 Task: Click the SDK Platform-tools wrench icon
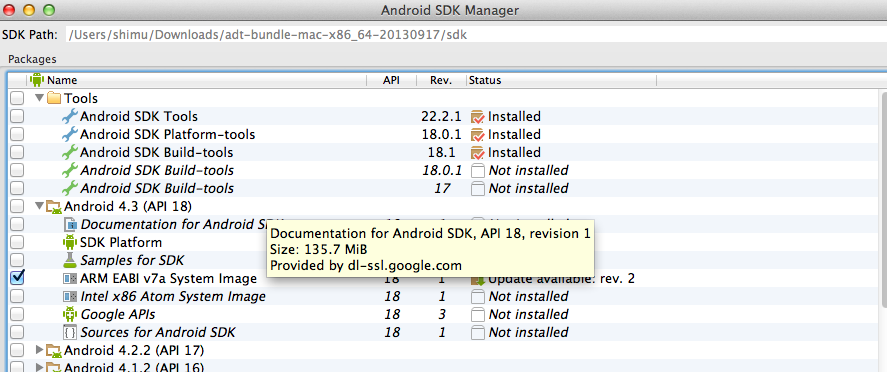tap(70, 135)
